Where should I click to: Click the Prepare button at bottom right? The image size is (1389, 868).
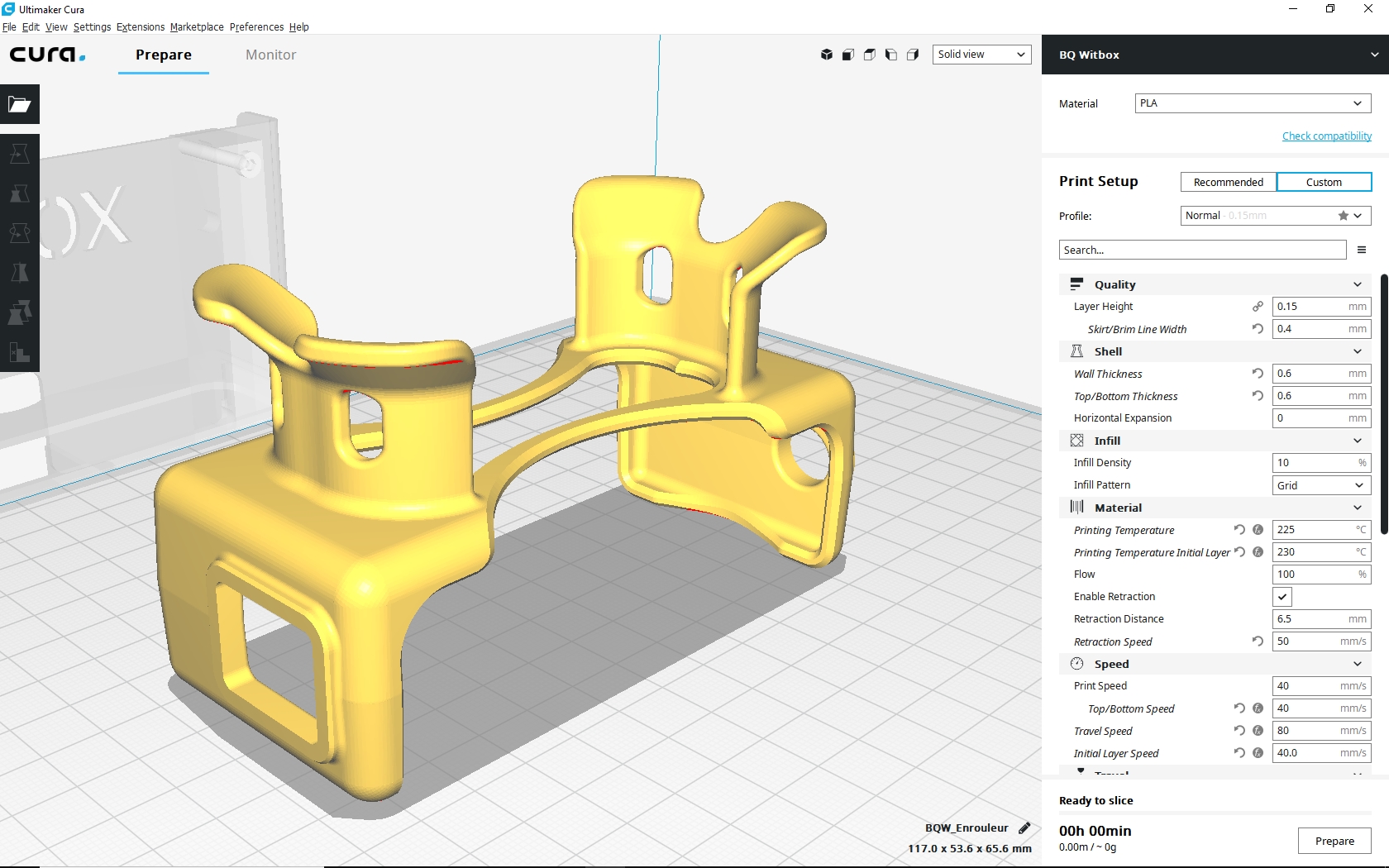pyautogui.click(x=1334, y=841)
